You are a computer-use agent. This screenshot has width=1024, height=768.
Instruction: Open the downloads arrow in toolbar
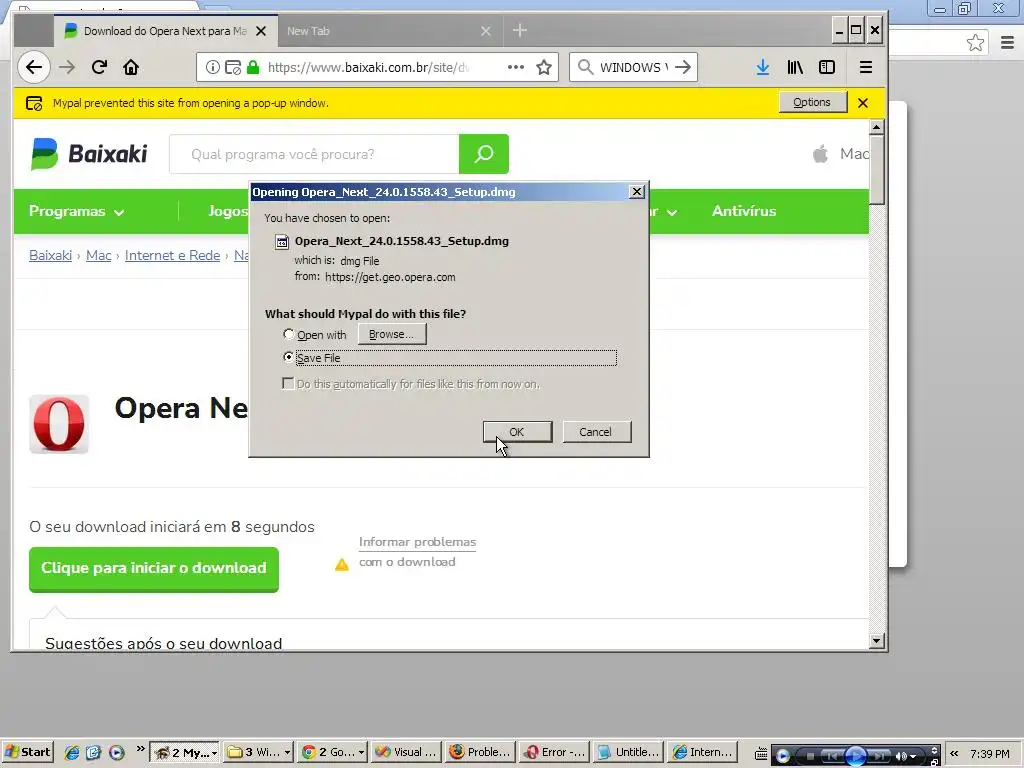coord(762,67)
